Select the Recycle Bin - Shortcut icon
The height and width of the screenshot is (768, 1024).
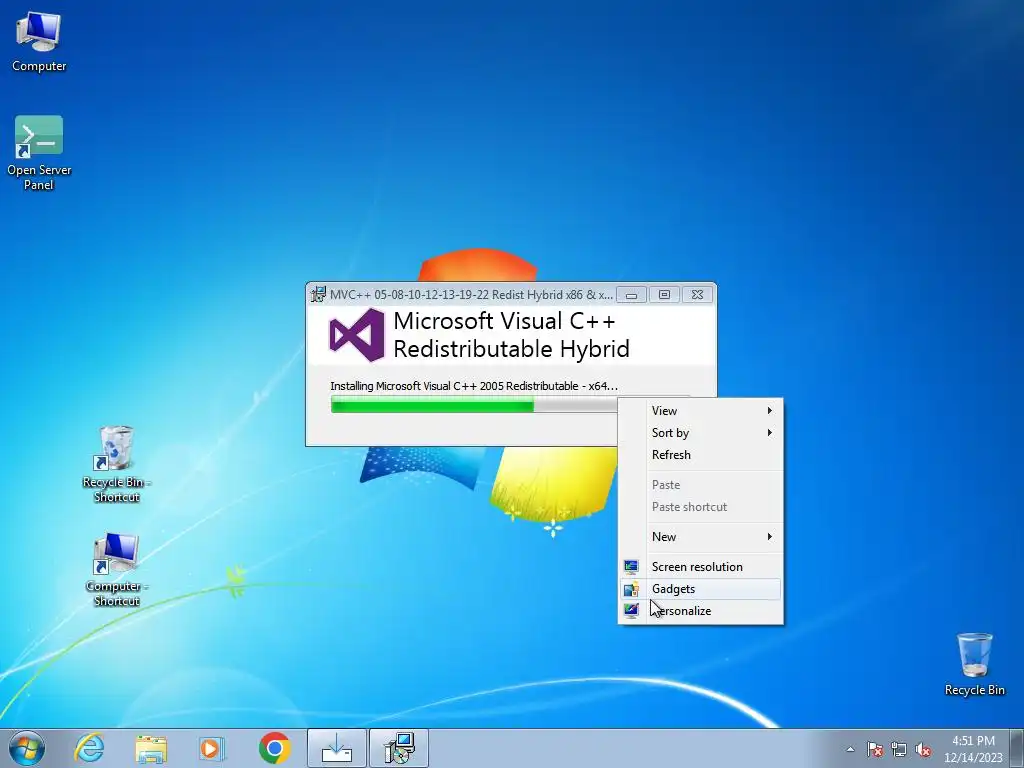[116, 464]
